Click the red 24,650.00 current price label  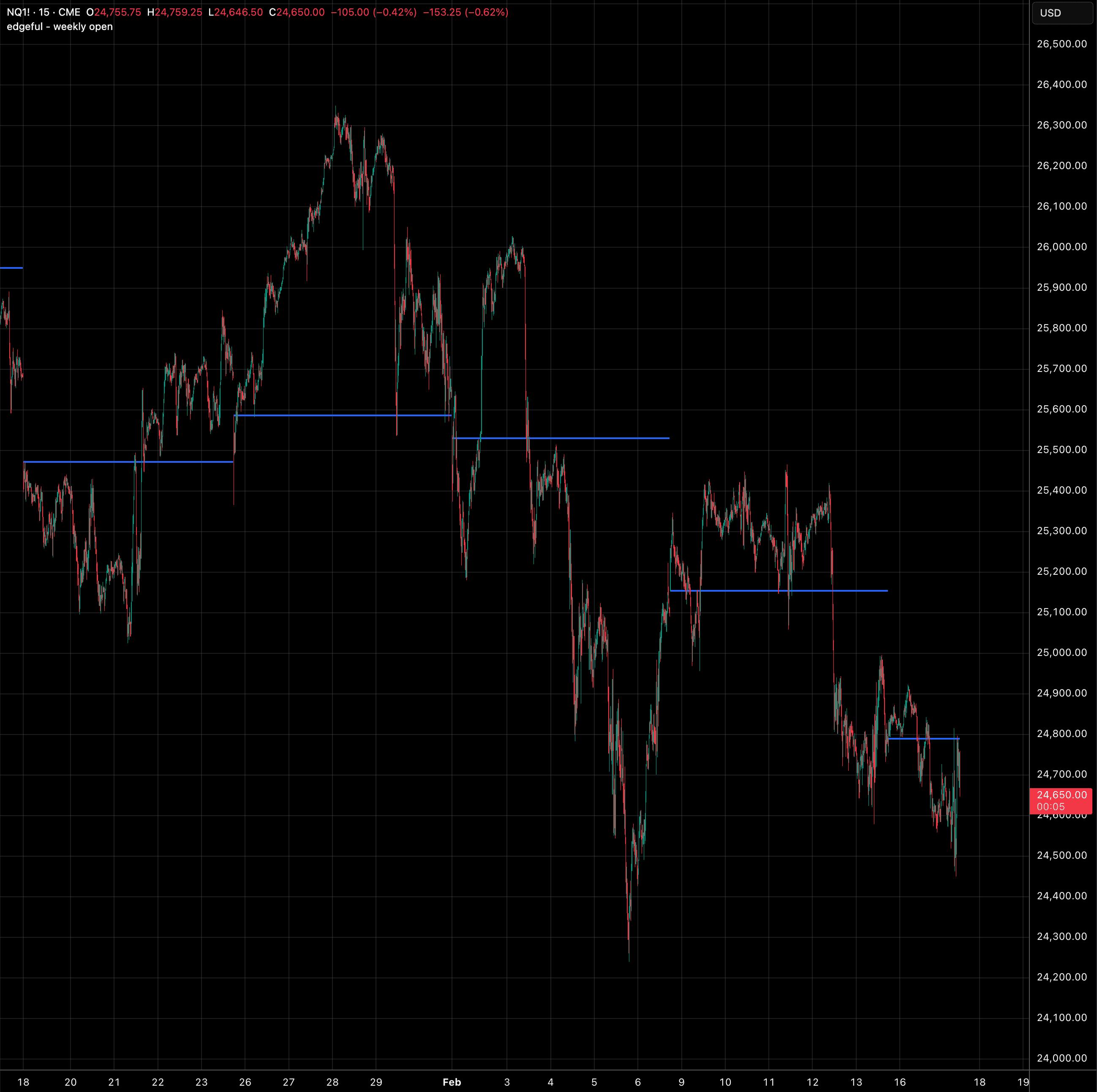coord(1061,795)
